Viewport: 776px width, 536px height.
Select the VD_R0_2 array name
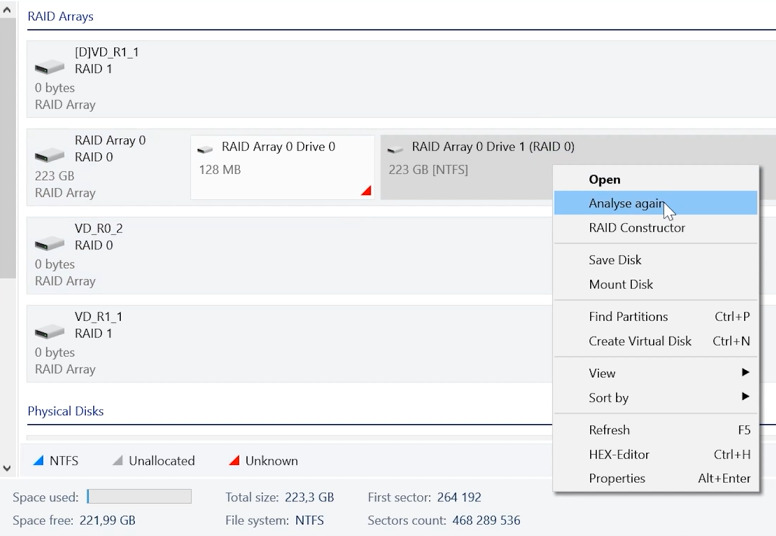(98, 228)
